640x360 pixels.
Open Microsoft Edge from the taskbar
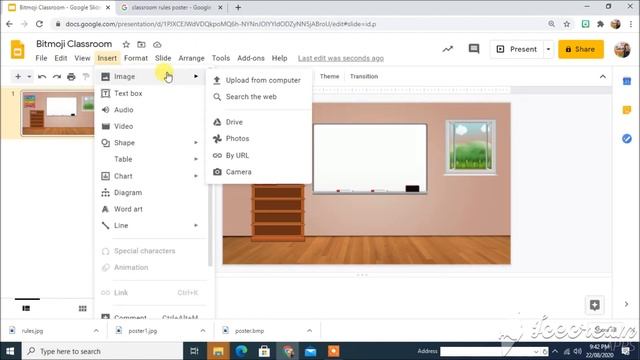coord(241,351)
